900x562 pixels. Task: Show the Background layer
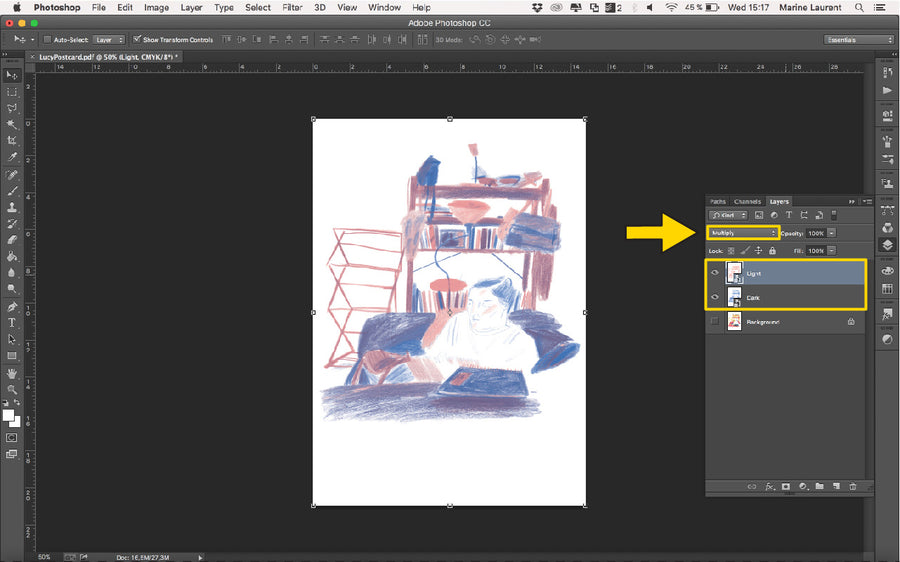(x=715, y=321)
